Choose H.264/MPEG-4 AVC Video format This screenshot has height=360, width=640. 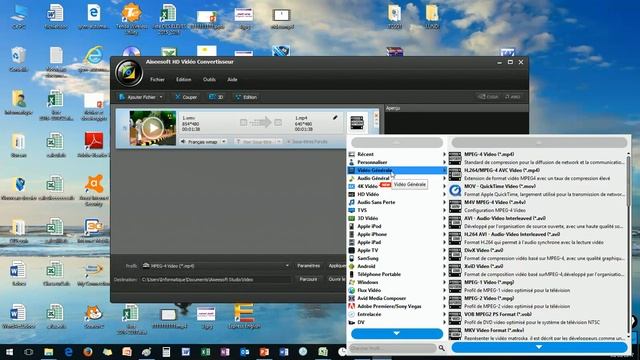537,174
